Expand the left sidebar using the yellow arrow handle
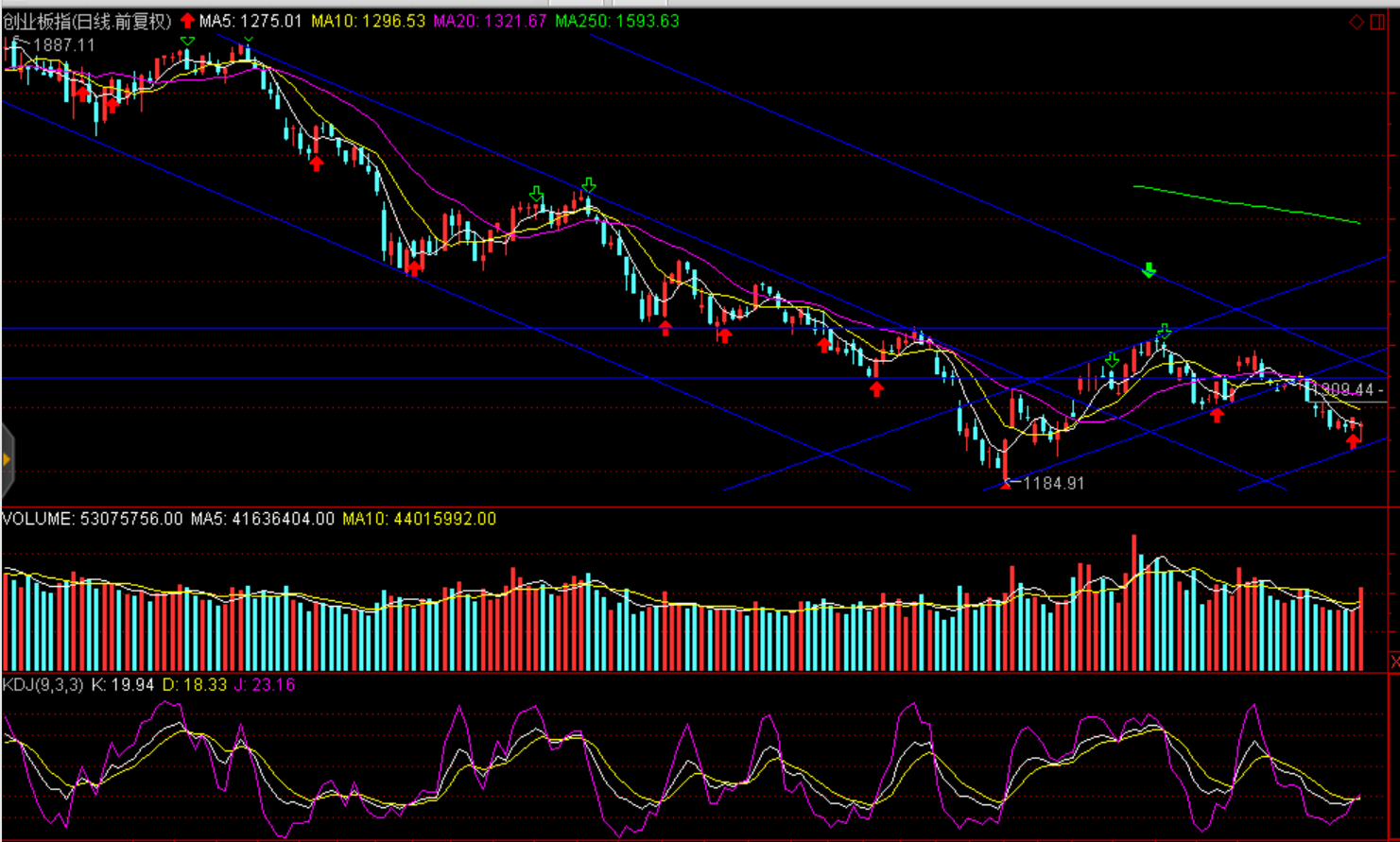The image size is (1400, 842). [7, 460]
